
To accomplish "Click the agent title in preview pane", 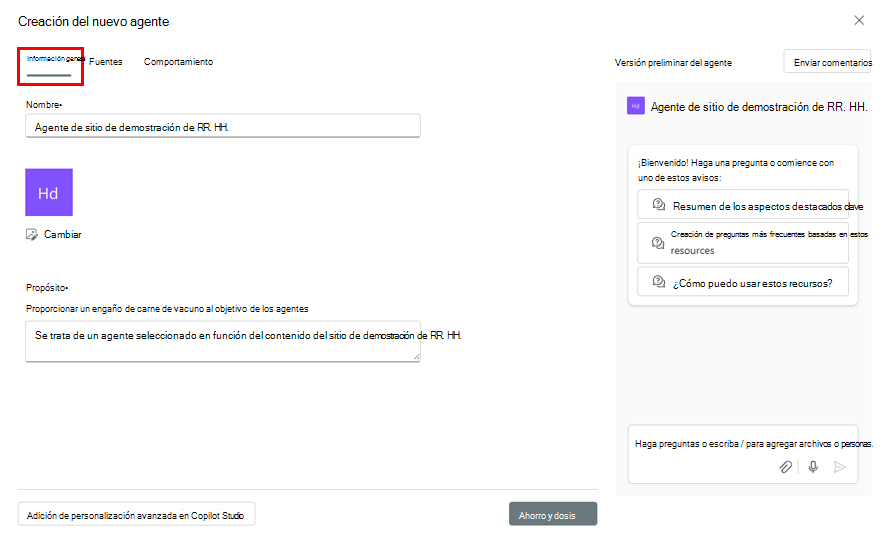I will click(x=759, y=106).
